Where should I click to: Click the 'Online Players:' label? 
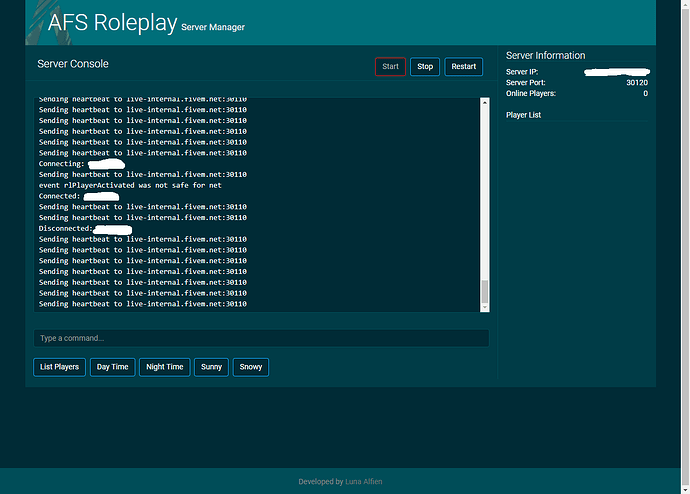pos(531,93)
